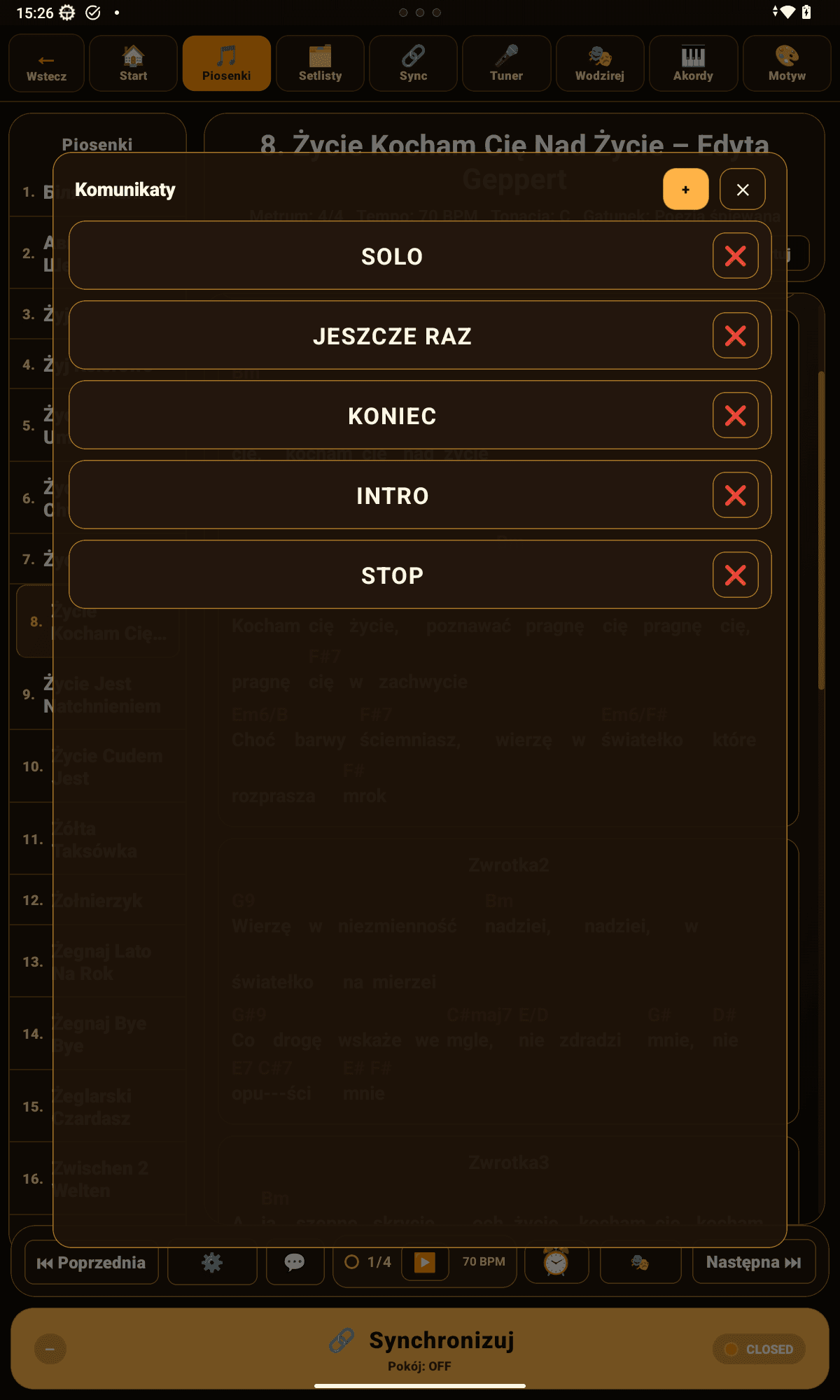
Task: Remove the JESZCZE RAZ message
Action: pyautogui.click(x=735, y=336)
